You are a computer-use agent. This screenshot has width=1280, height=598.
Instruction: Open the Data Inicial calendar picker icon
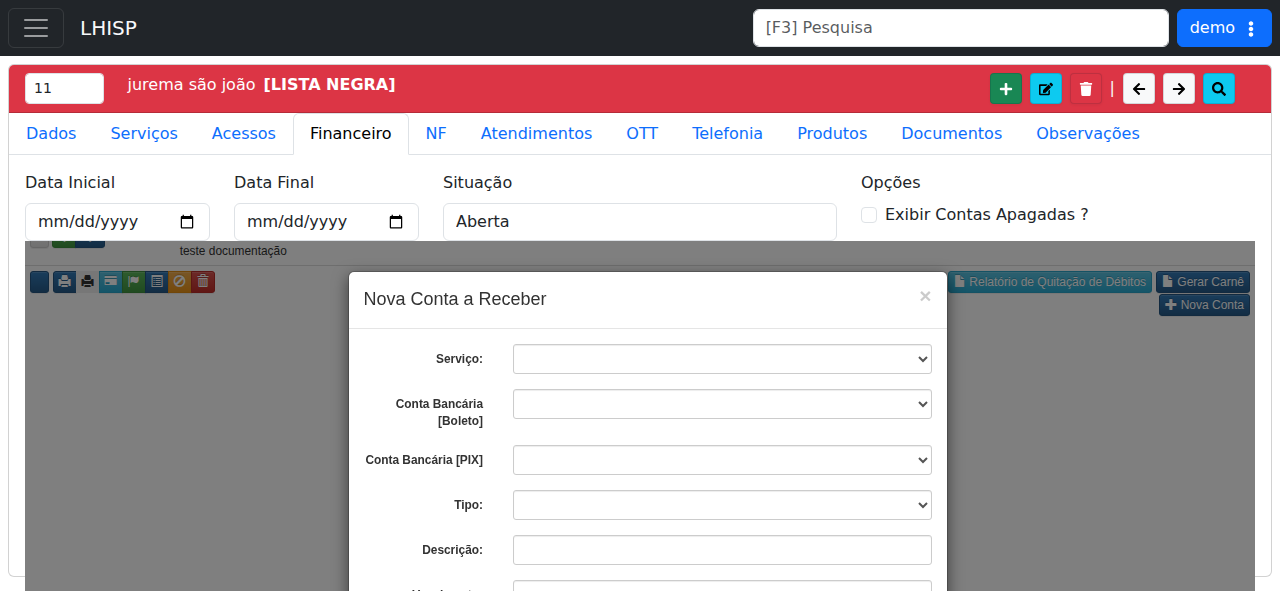click(187, 222)
